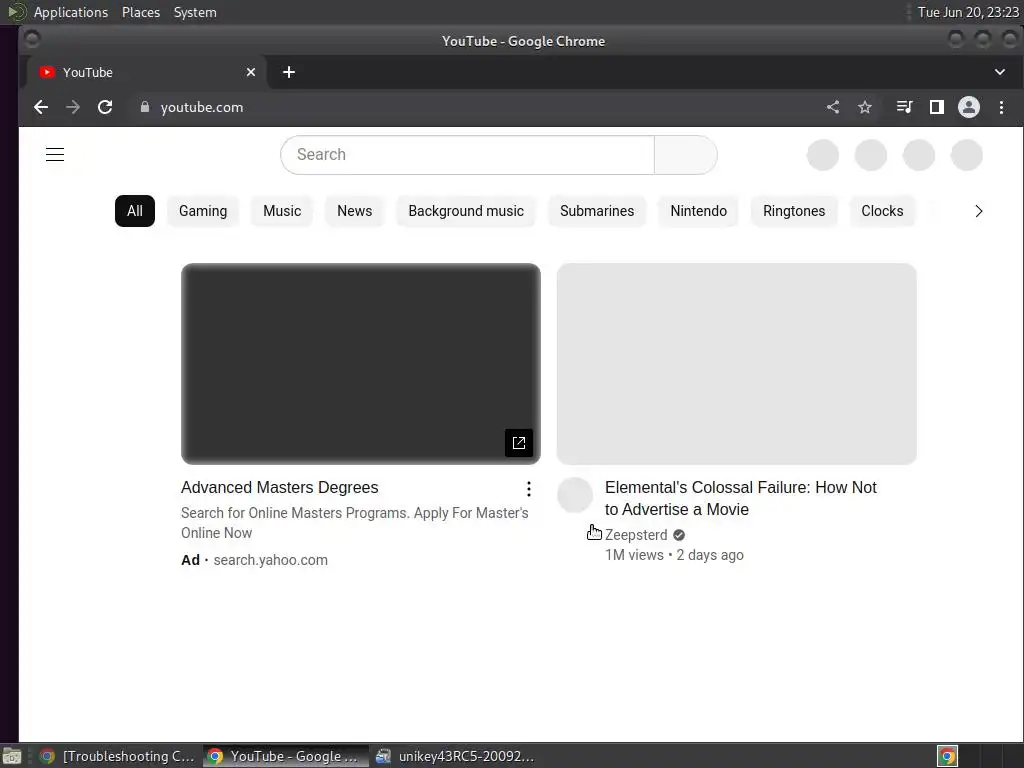
Task: Open the media controls icon in toolbar
Action: click(904, 107)
